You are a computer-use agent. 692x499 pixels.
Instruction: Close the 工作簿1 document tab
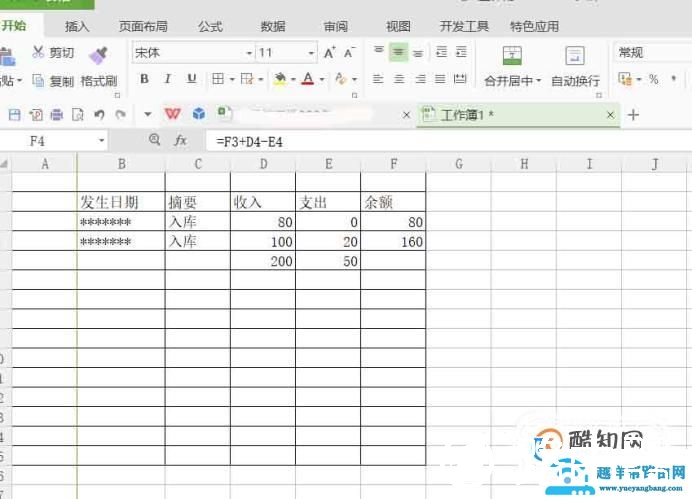(x=610, y=115)
